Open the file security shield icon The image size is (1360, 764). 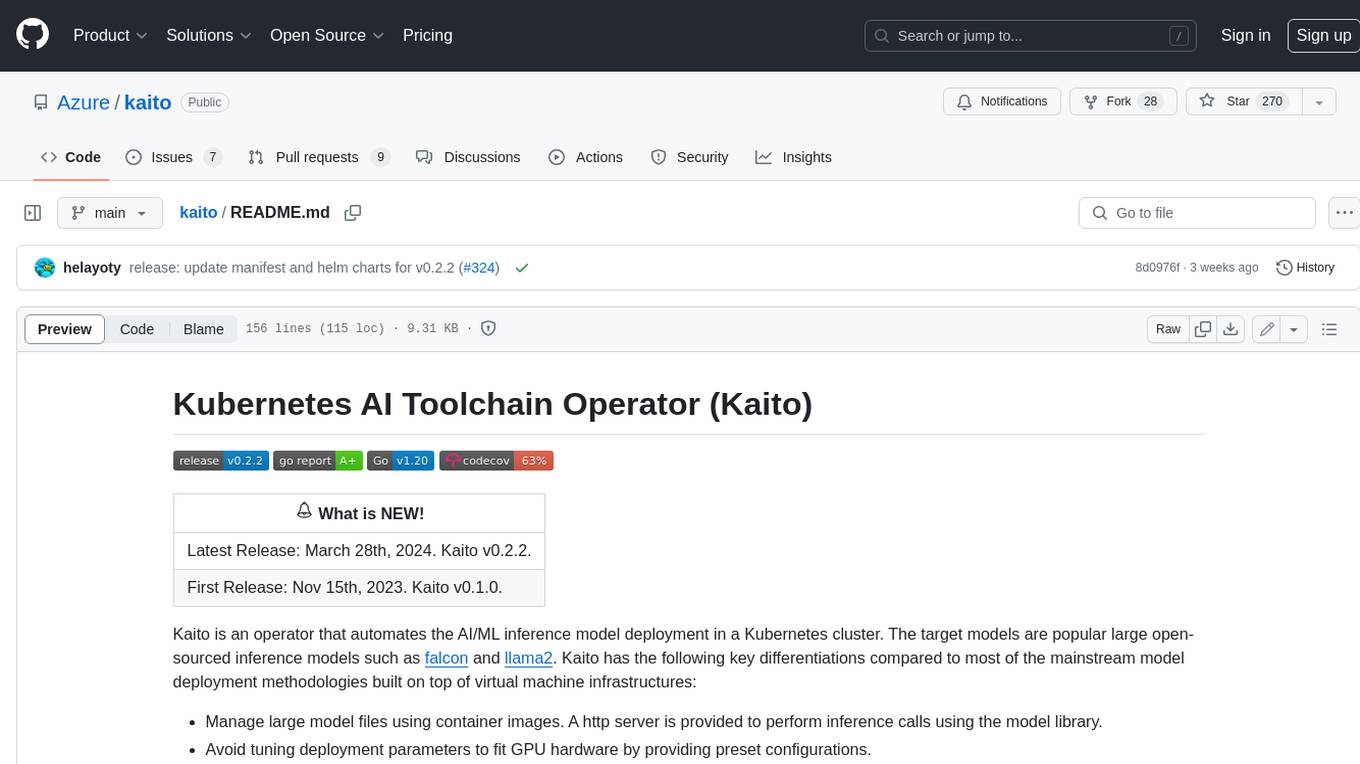pyautogui.click(x=488, y=329)
